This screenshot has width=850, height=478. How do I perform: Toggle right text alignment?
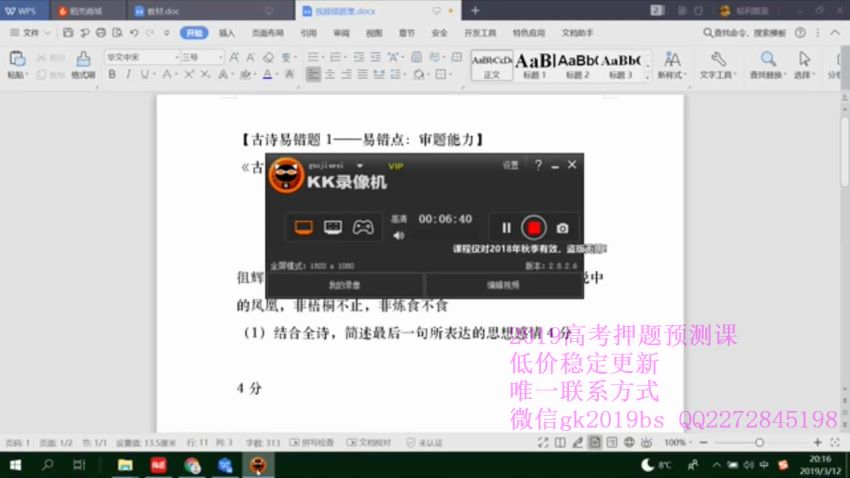point(346,74)
